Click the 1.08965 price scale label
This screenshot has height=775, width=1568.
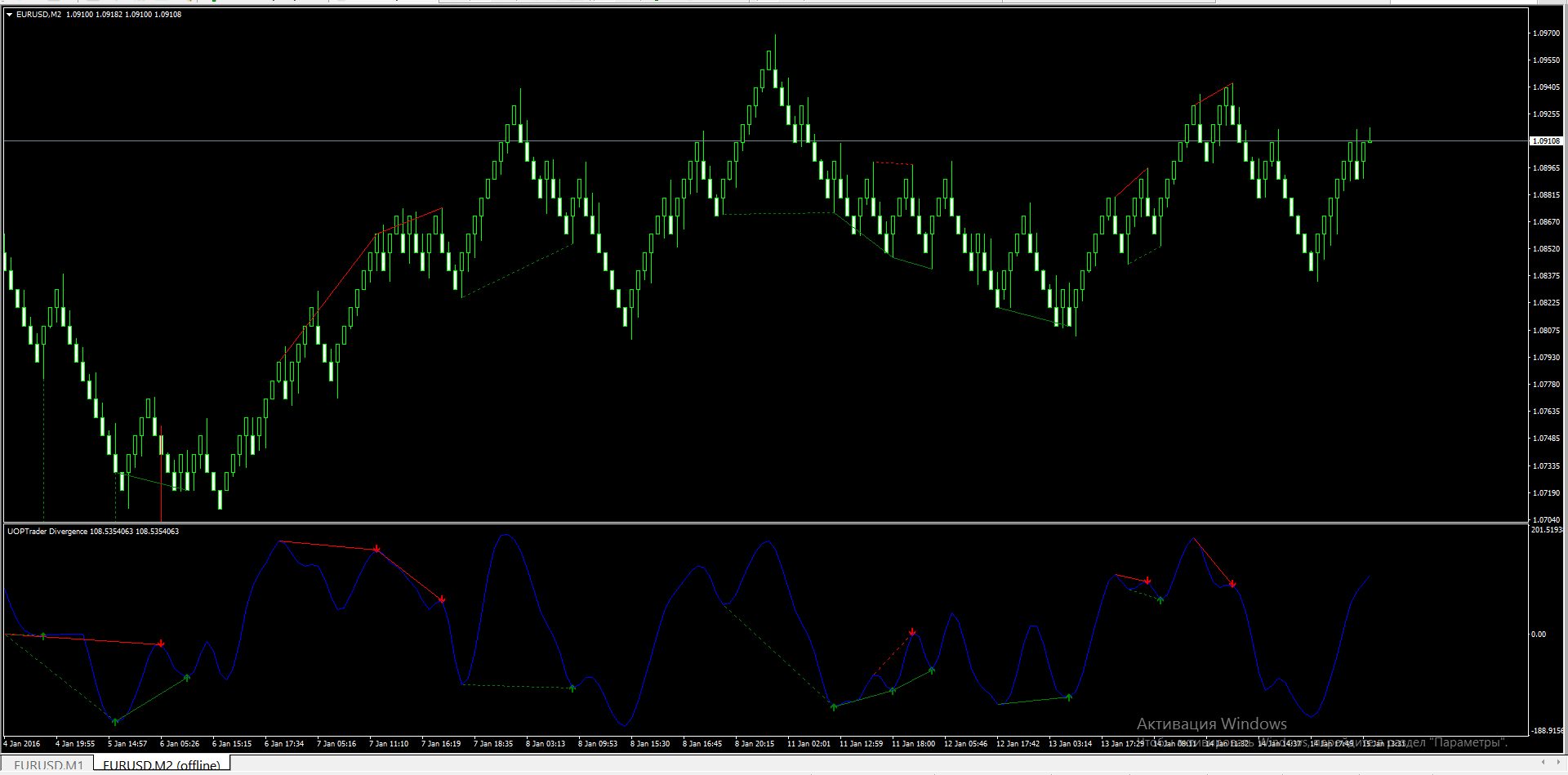click(1546, 168)
